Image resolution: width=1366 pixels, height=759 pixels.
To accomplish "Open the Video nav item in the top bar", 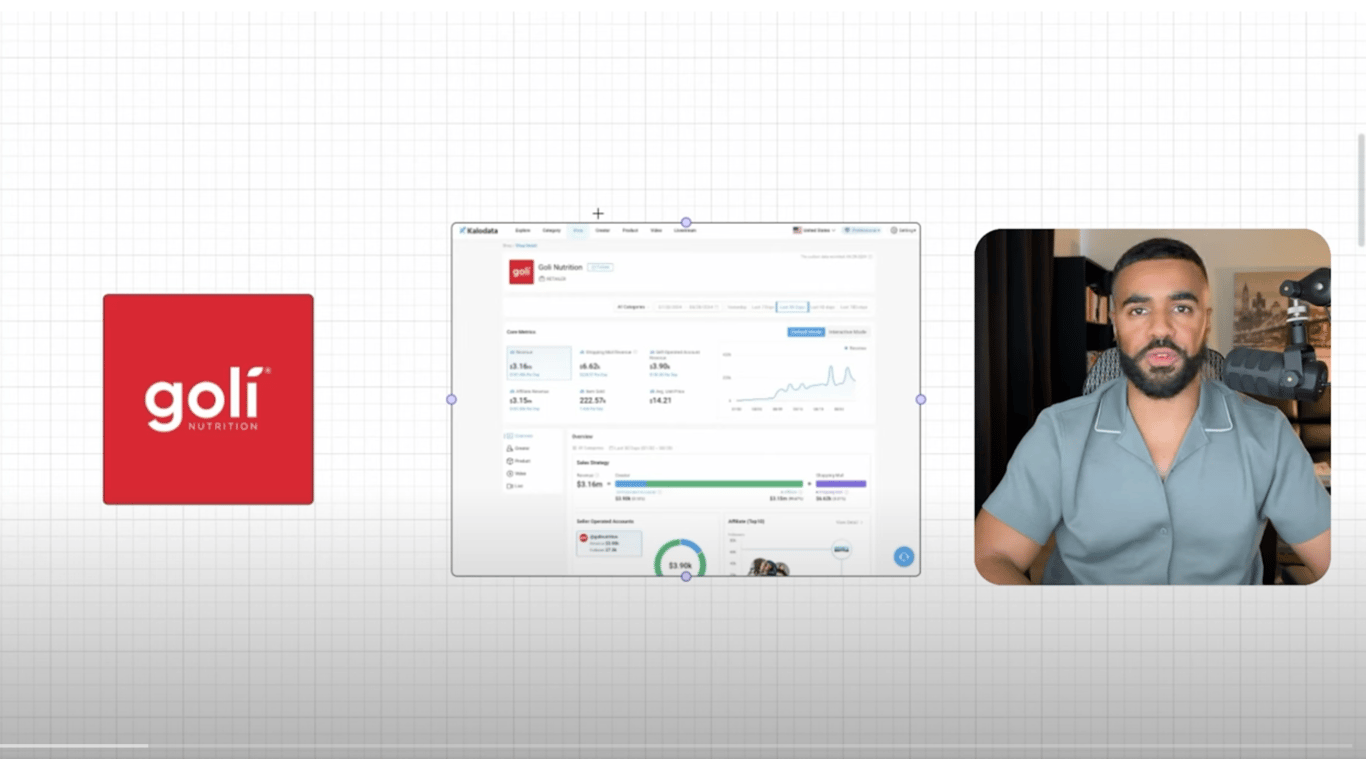I will point(656,230).
